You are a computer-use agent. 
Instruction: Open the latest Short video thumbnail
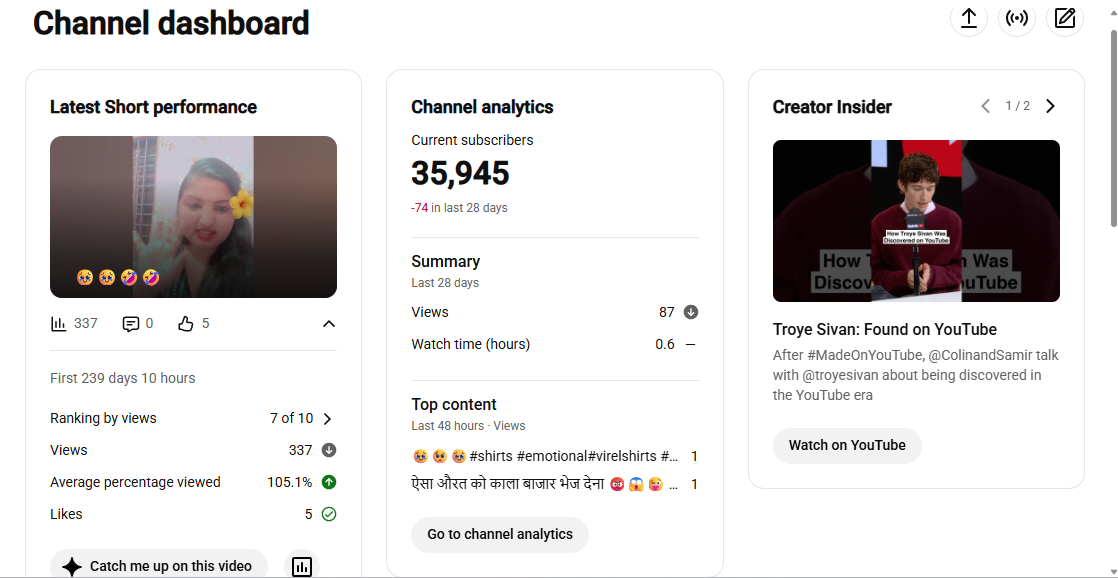[193, 217]
